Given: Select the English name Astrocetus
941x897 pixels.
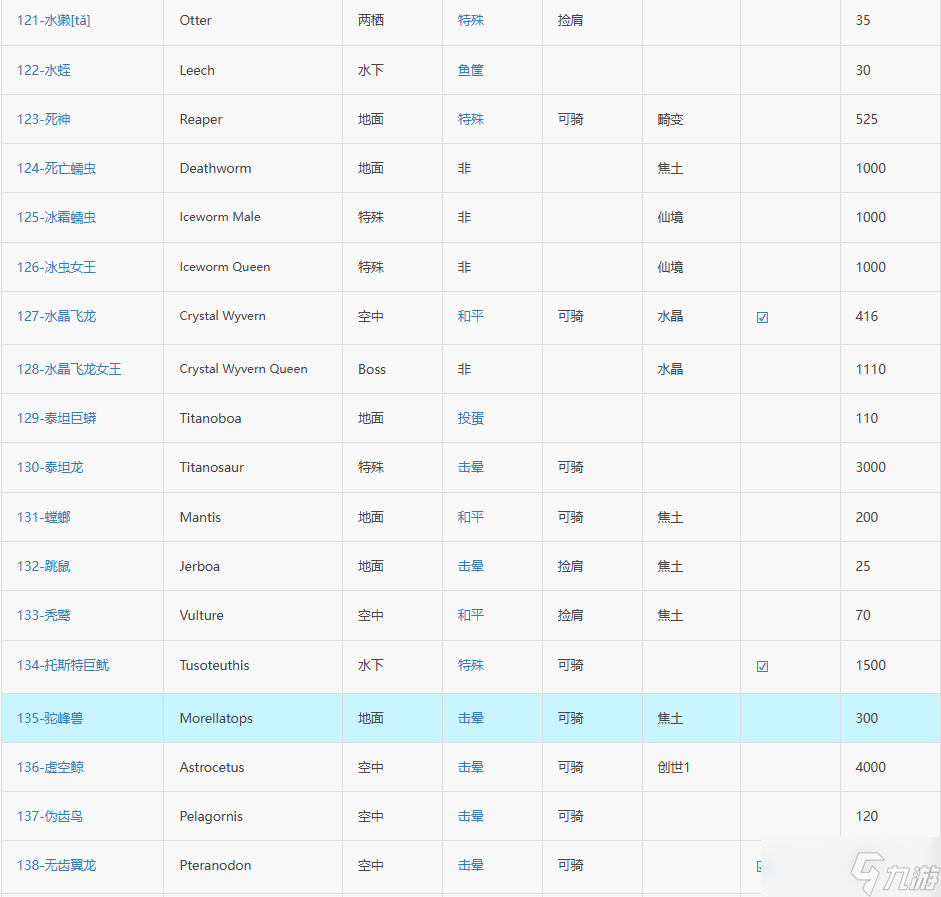Looking at the screenshot, I should click(212, 767).
